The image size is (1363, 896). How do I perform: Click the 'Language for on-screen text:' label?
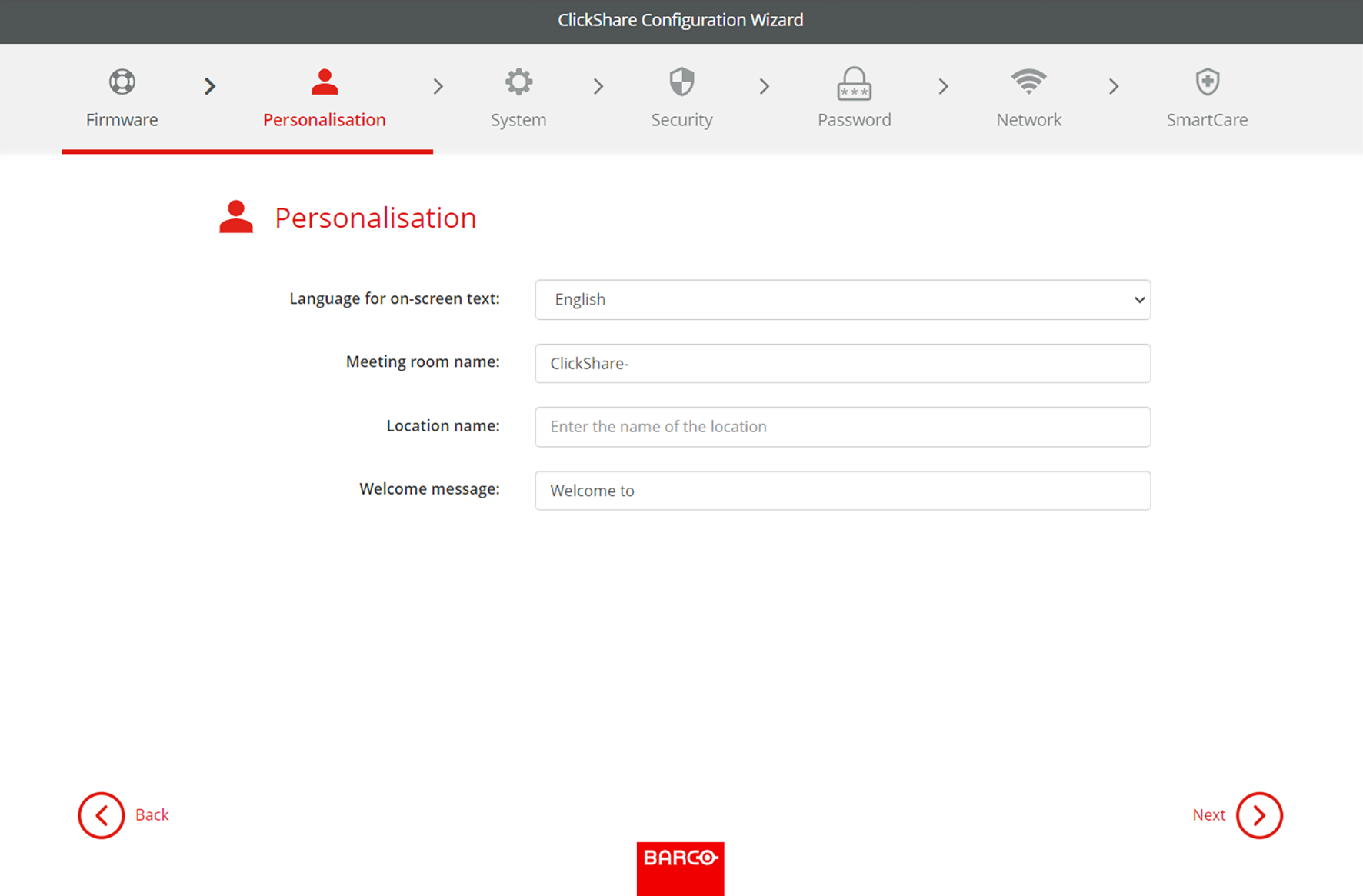(x=395, y=298)
